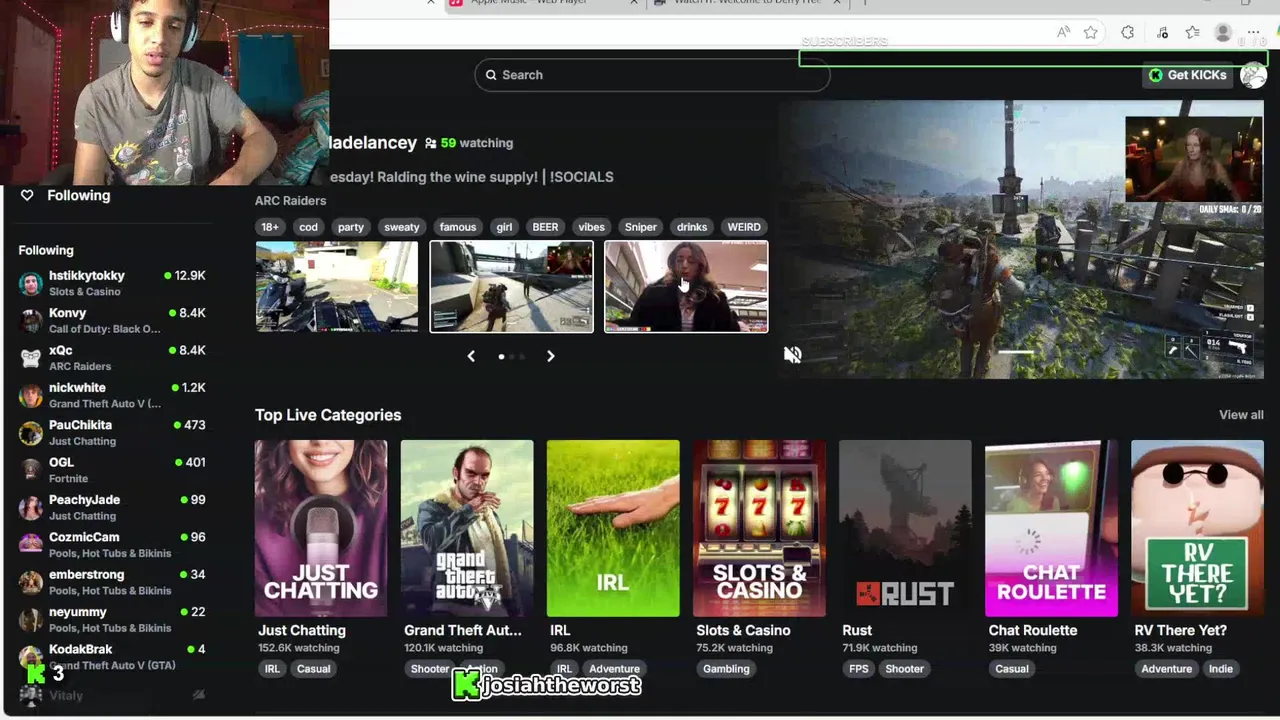Image resolution: width=1280 pixels, height=720 pixels.
Task: Open PauChikita's channel avatar
Action: click(x=31, y=433)
